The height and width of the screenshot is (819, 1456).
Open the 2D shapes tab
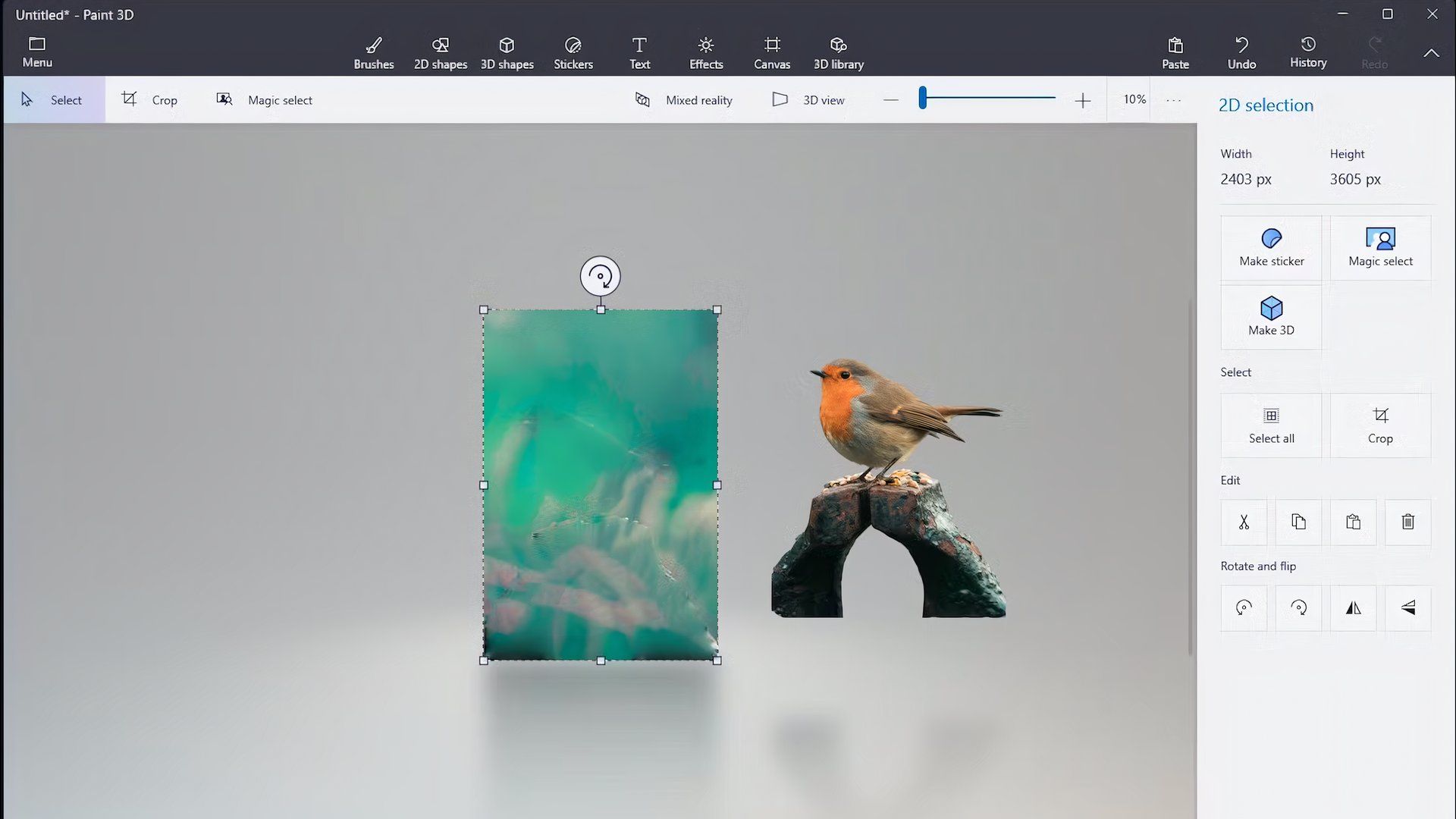tap(441, 53)
